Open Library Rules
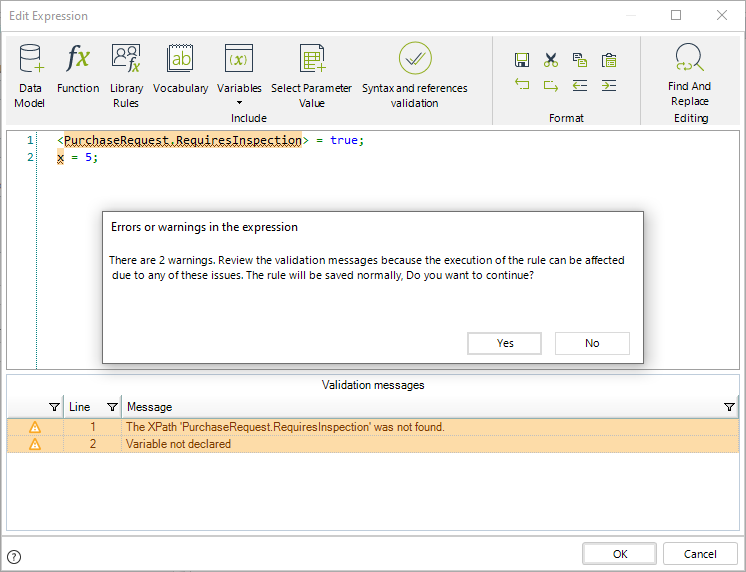Screen dimensions: 746x572 coord(126,75)
